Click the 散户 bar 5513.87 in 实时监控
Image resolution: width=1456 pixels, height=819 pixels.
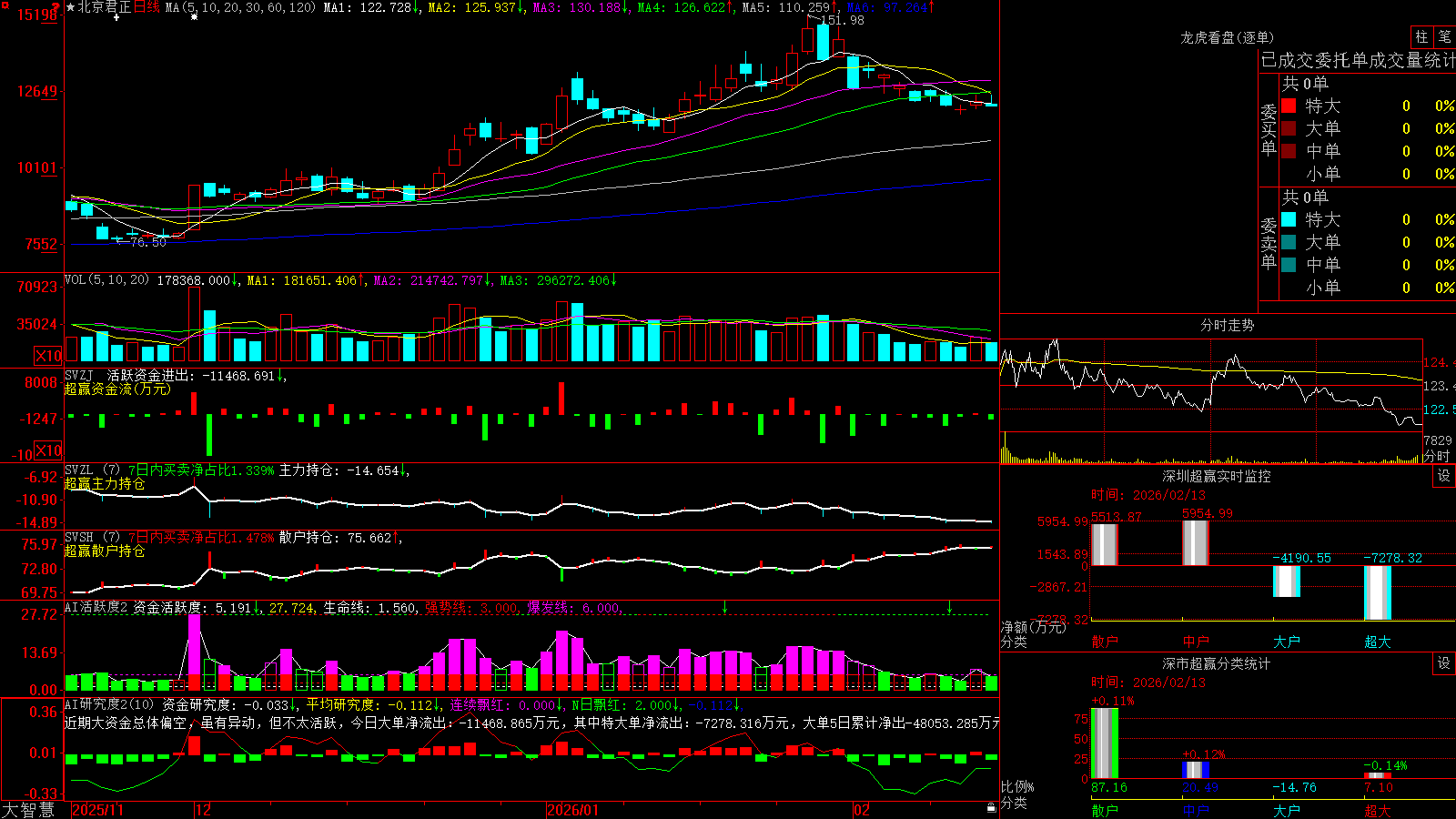click(1104, 544)
